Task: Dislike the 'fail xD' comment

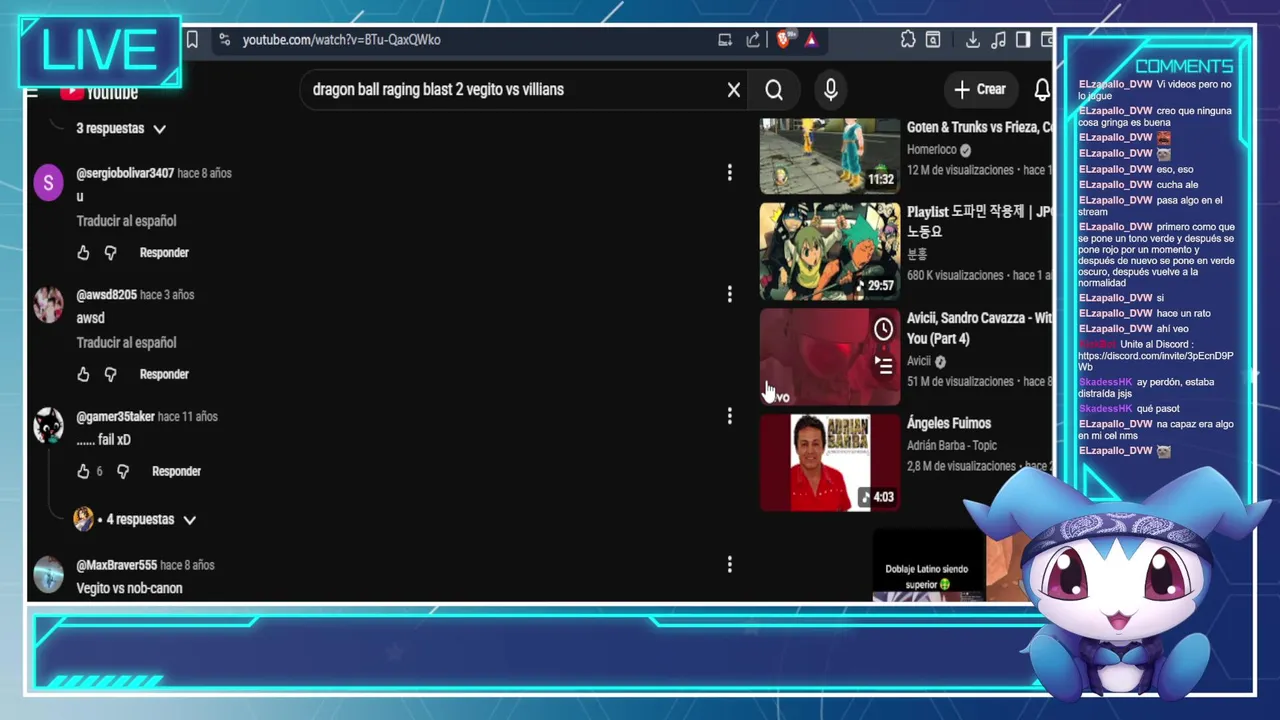Action: (x=123, y=472)
